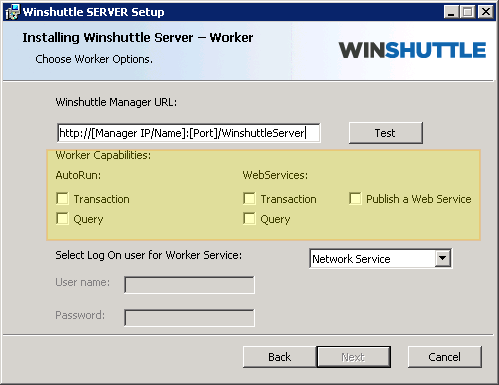Viewport: 499px width, 385px height.
Task: Click the Test button
Action: point(386,133)
